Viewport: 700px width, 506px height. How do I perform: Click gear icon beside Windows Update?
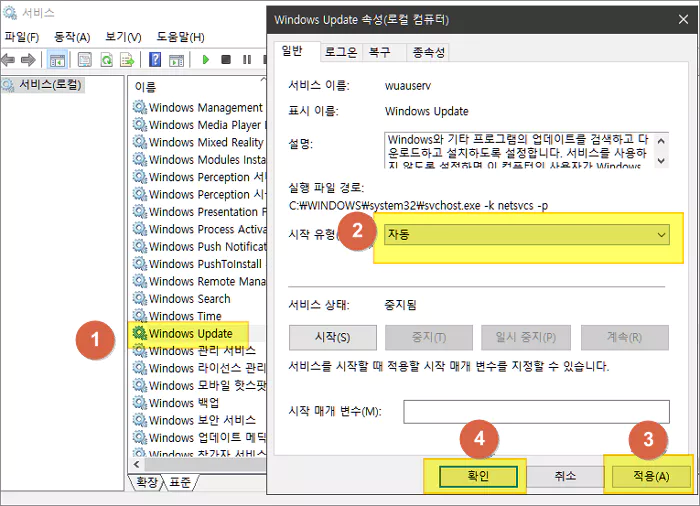[x=140, y=333]
